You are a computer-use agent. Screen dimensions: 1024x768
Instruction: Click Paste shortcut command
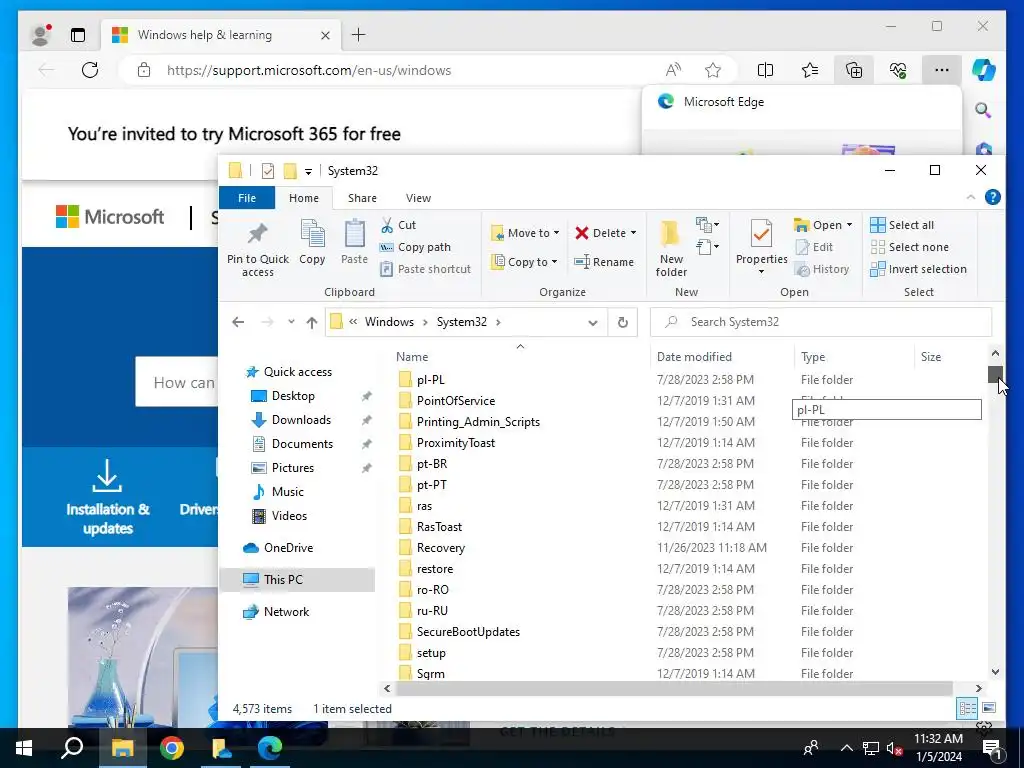click(x=425, y=269)
